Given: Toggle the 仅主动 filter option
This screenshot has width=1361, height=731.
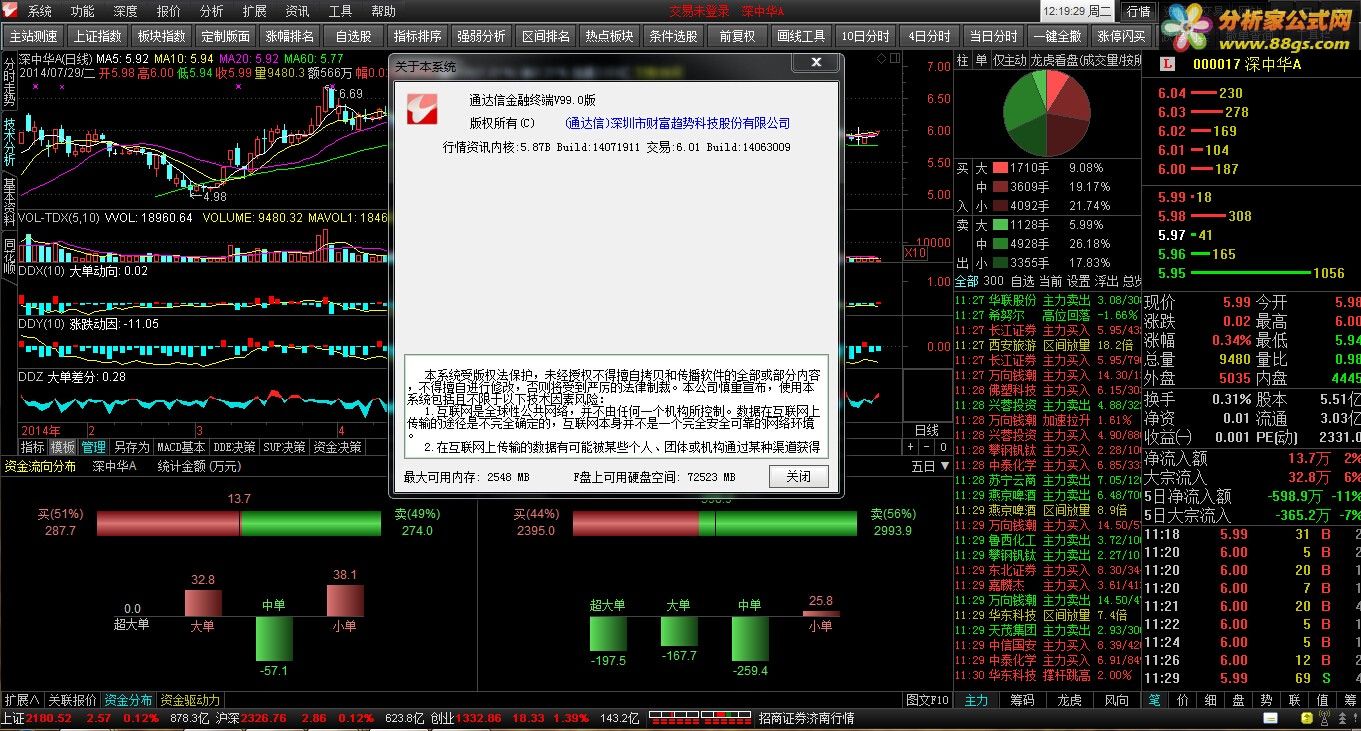Looking at the screenshot, I should coord(1009,60).
